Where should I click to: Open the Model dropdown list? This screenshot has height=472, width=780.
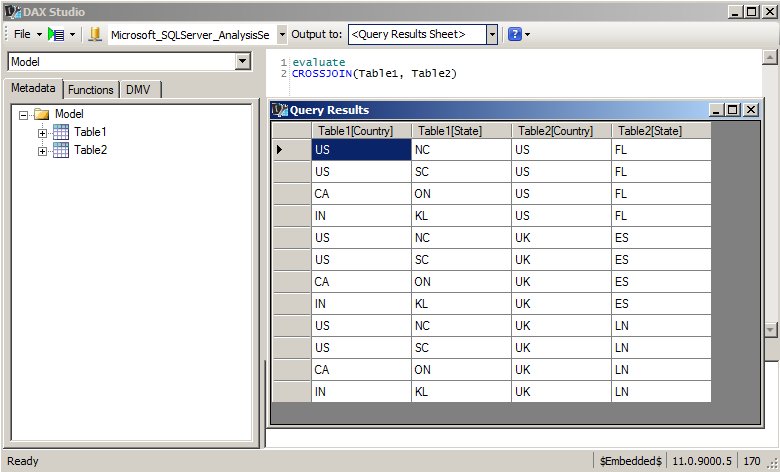pyautogui.click(x=242, y=62)
